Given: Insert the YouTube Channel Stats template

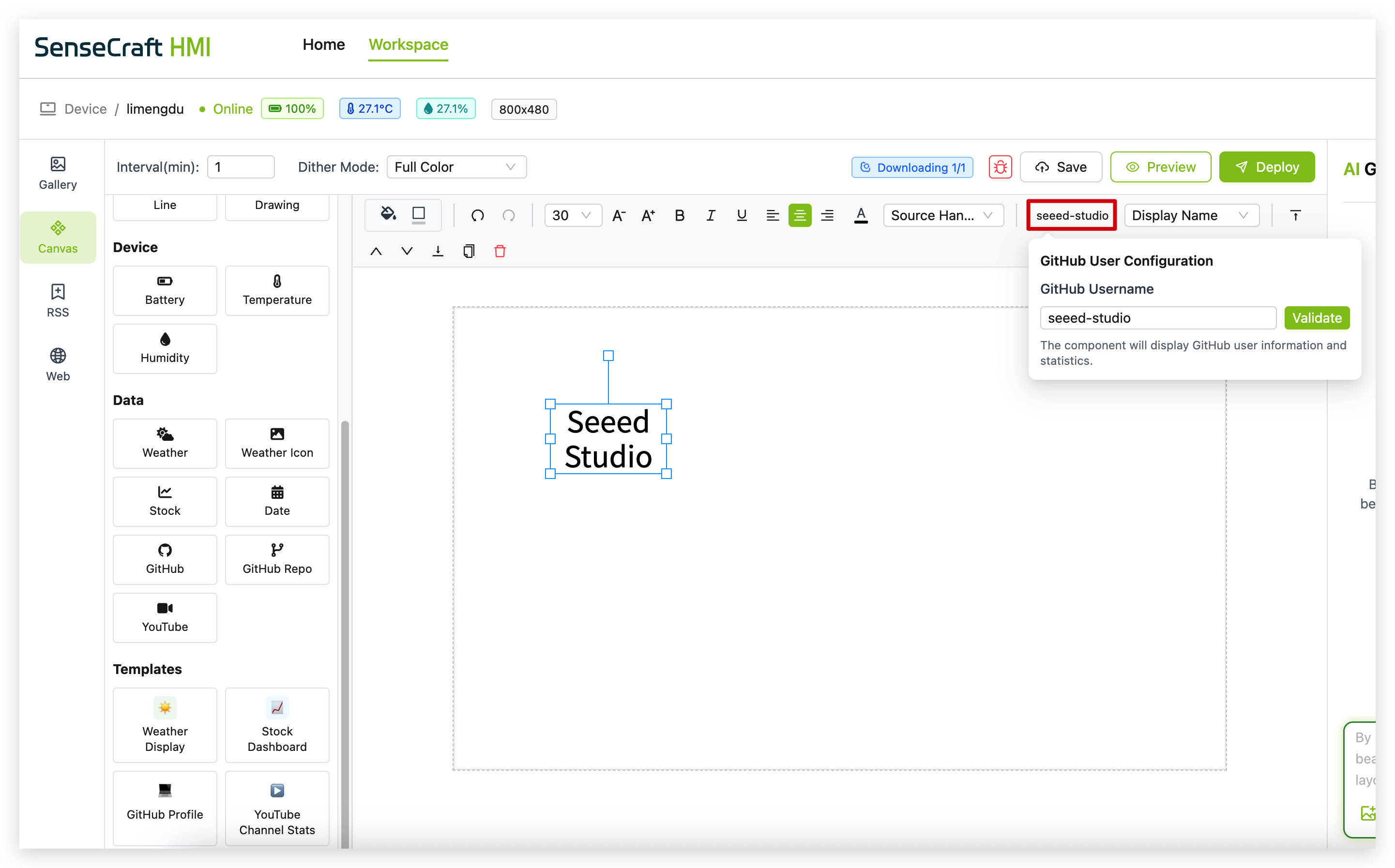Looking at the screenshot, I should 277,808.
